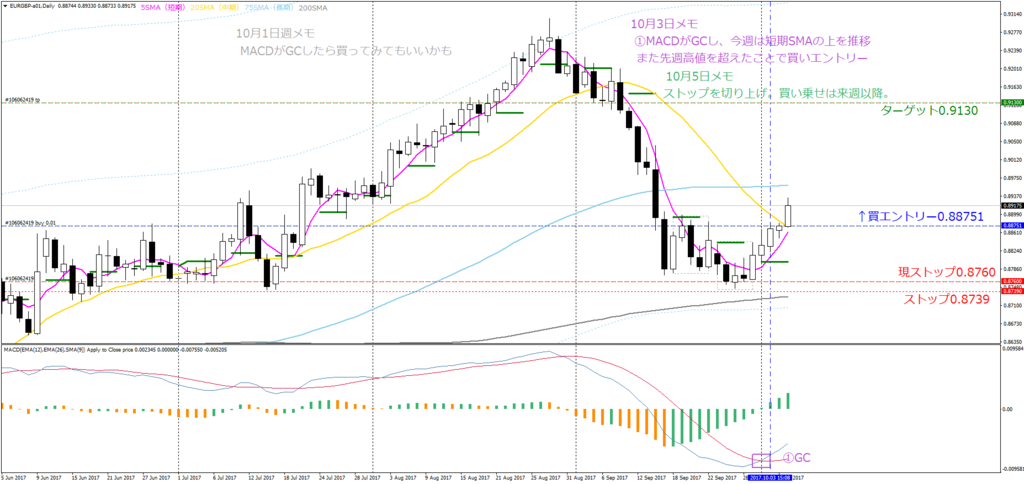Click the -0.009585 value on MACD axis
Viewport: 1024px width, 484px height.
click(x=1012, y=468)
